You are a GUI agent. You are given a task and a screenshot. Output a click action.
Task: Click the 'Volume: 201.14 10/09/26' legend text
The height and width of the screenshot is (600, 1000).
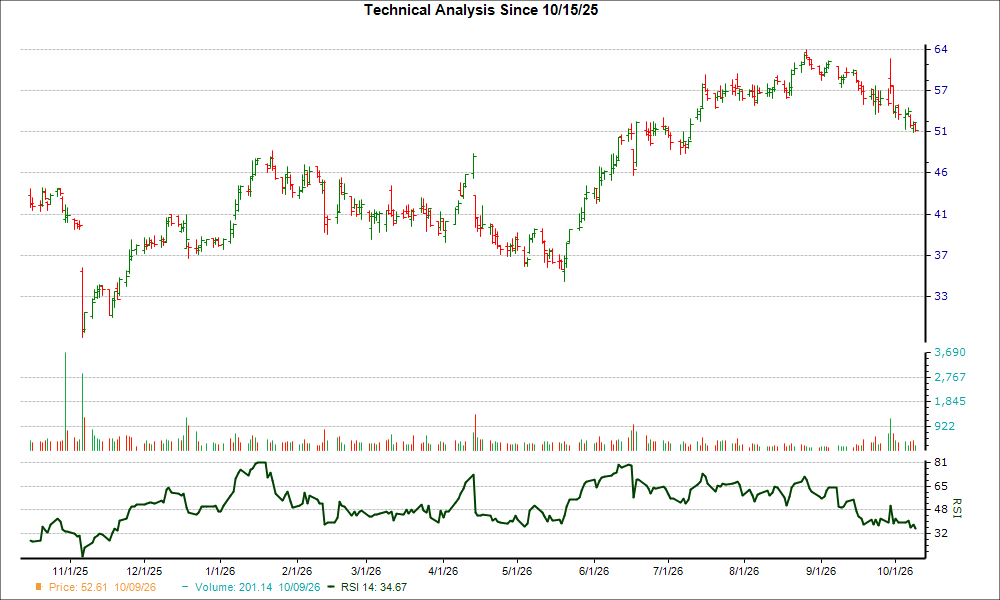tap(258, 587)
